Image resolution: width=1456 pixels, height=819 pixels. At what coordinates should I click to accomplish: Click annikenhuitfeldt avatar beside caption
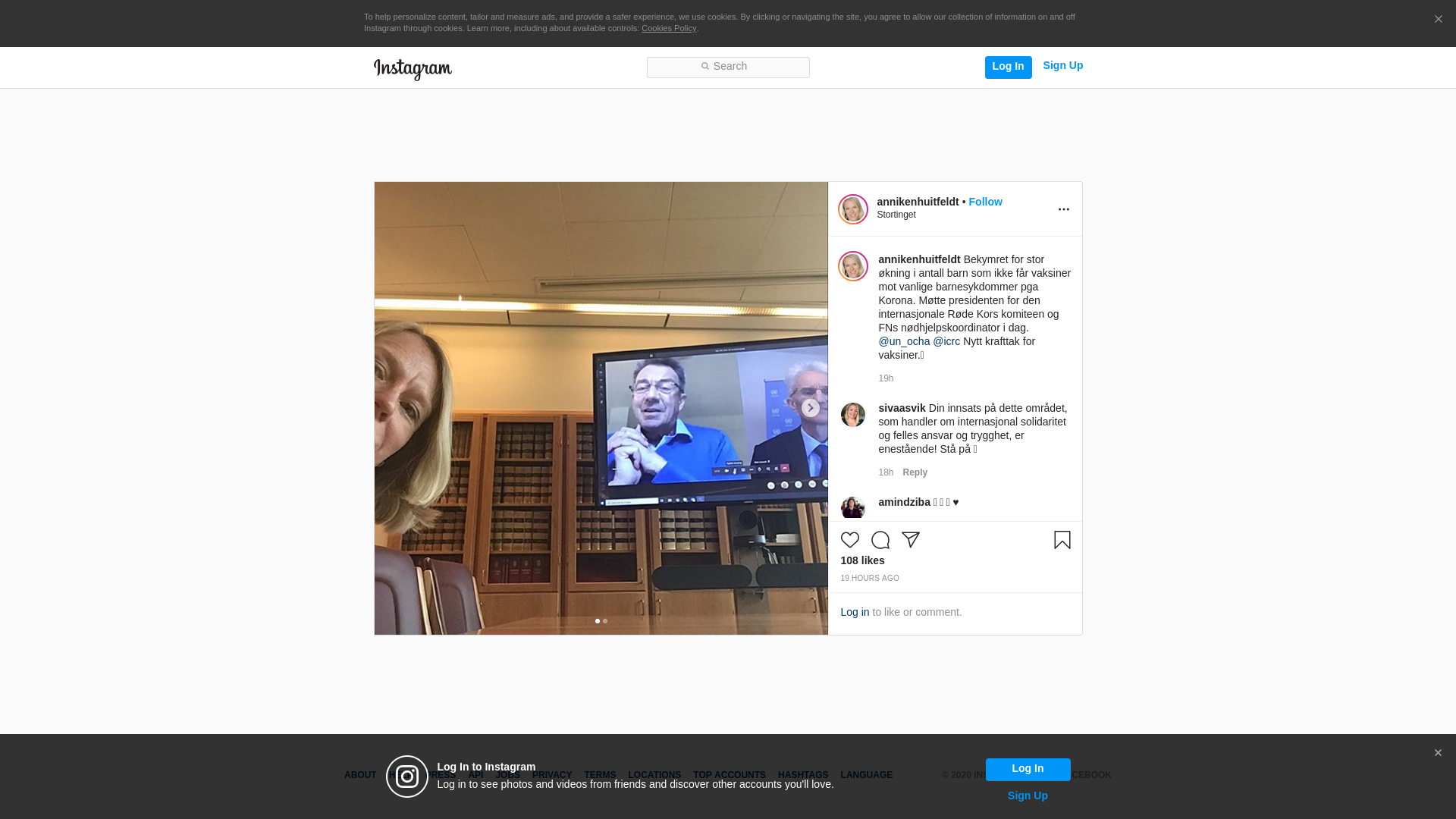(853, 266)
